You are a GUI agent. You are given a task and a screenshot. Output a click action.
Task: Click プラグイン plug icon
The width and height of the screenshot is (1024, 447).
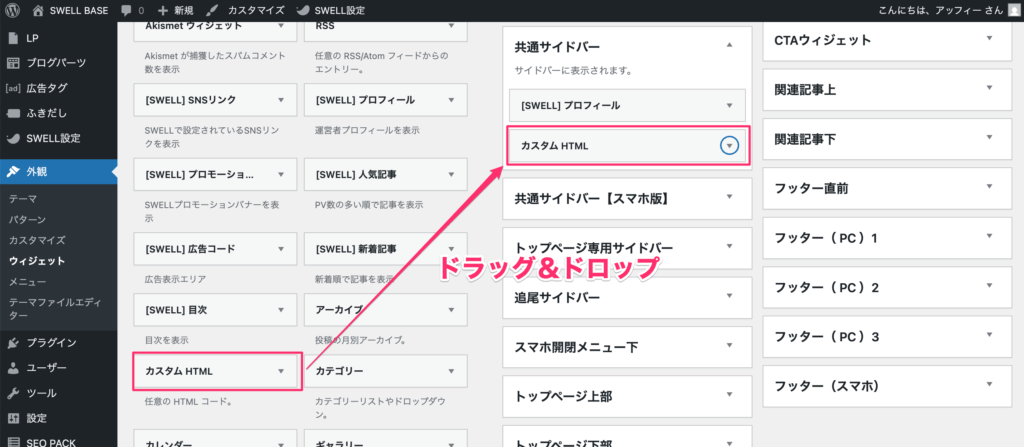point(12,342)
